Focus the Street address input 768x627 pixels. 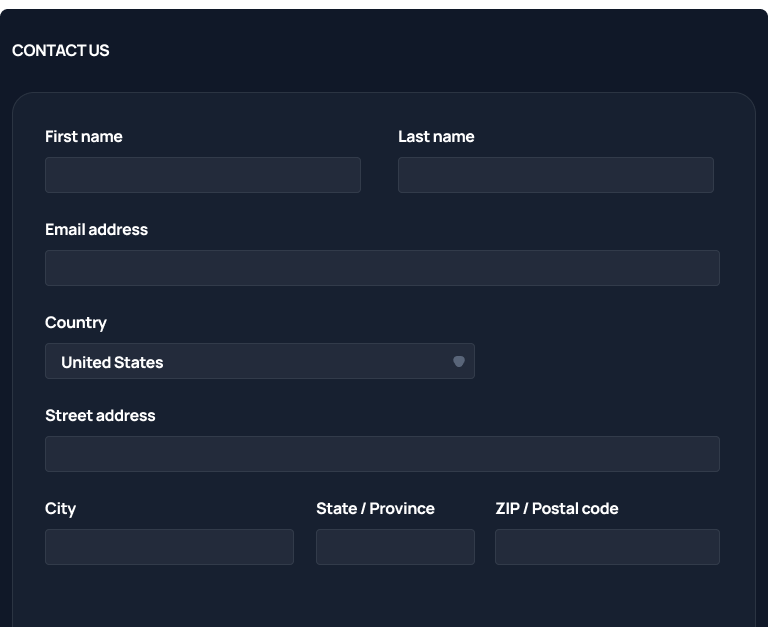click(382, 454)
